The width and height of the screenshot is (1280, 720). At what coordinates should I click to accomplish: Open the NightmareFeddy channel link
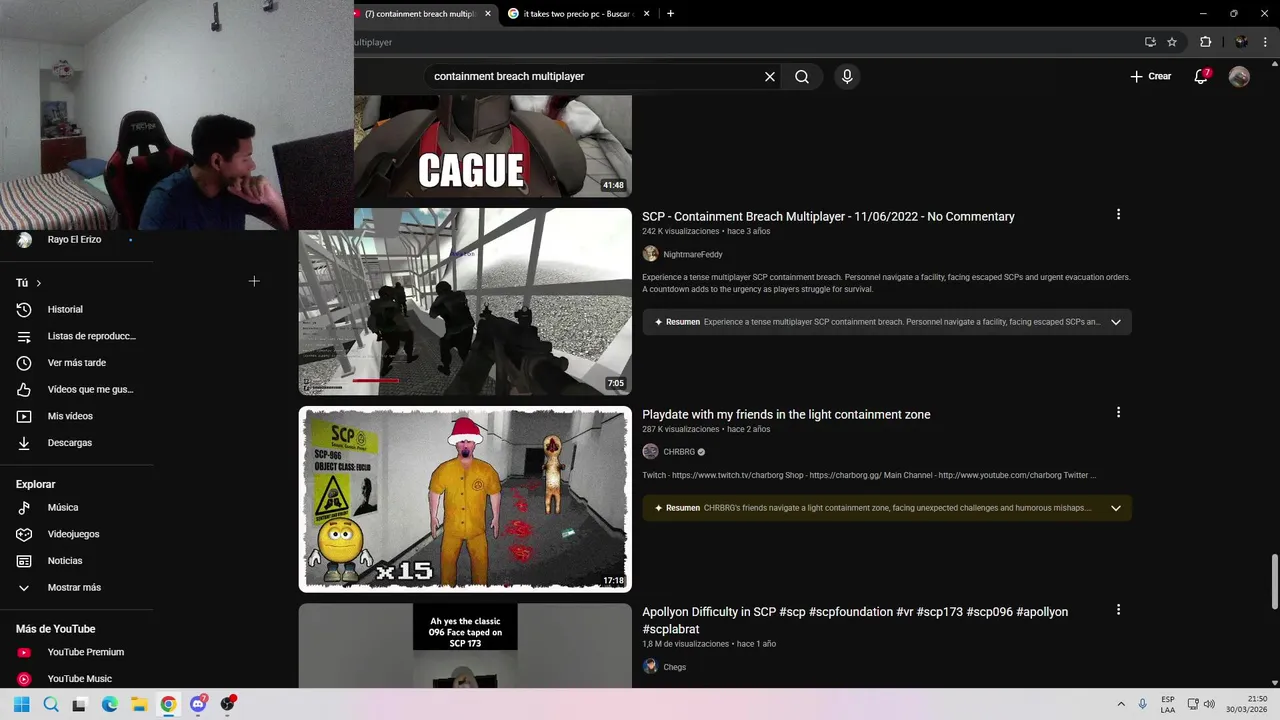tap(692, 254)
